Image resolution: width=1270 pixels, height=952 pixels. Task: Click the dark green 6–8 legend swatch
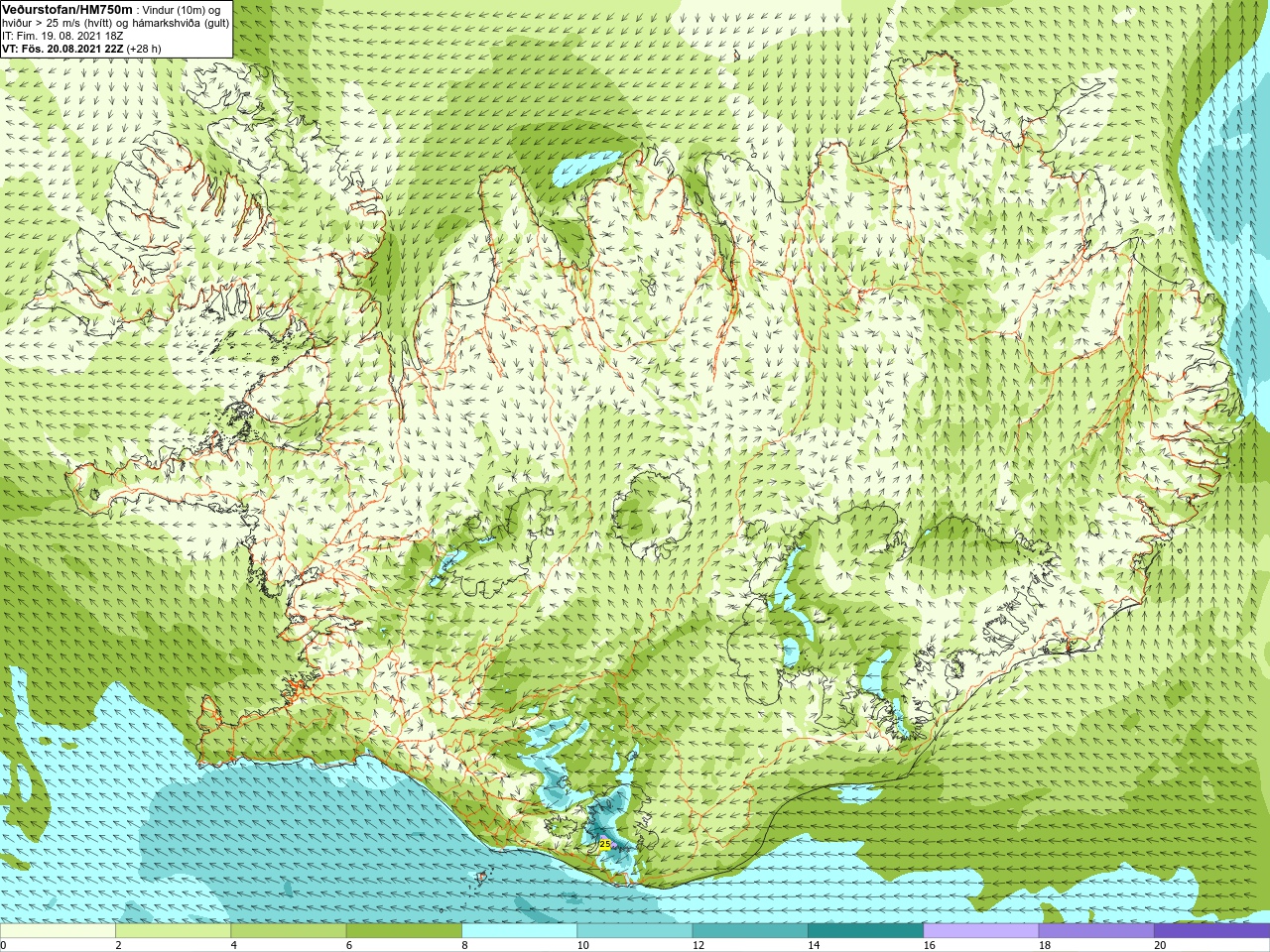click(x=404, y=931)
